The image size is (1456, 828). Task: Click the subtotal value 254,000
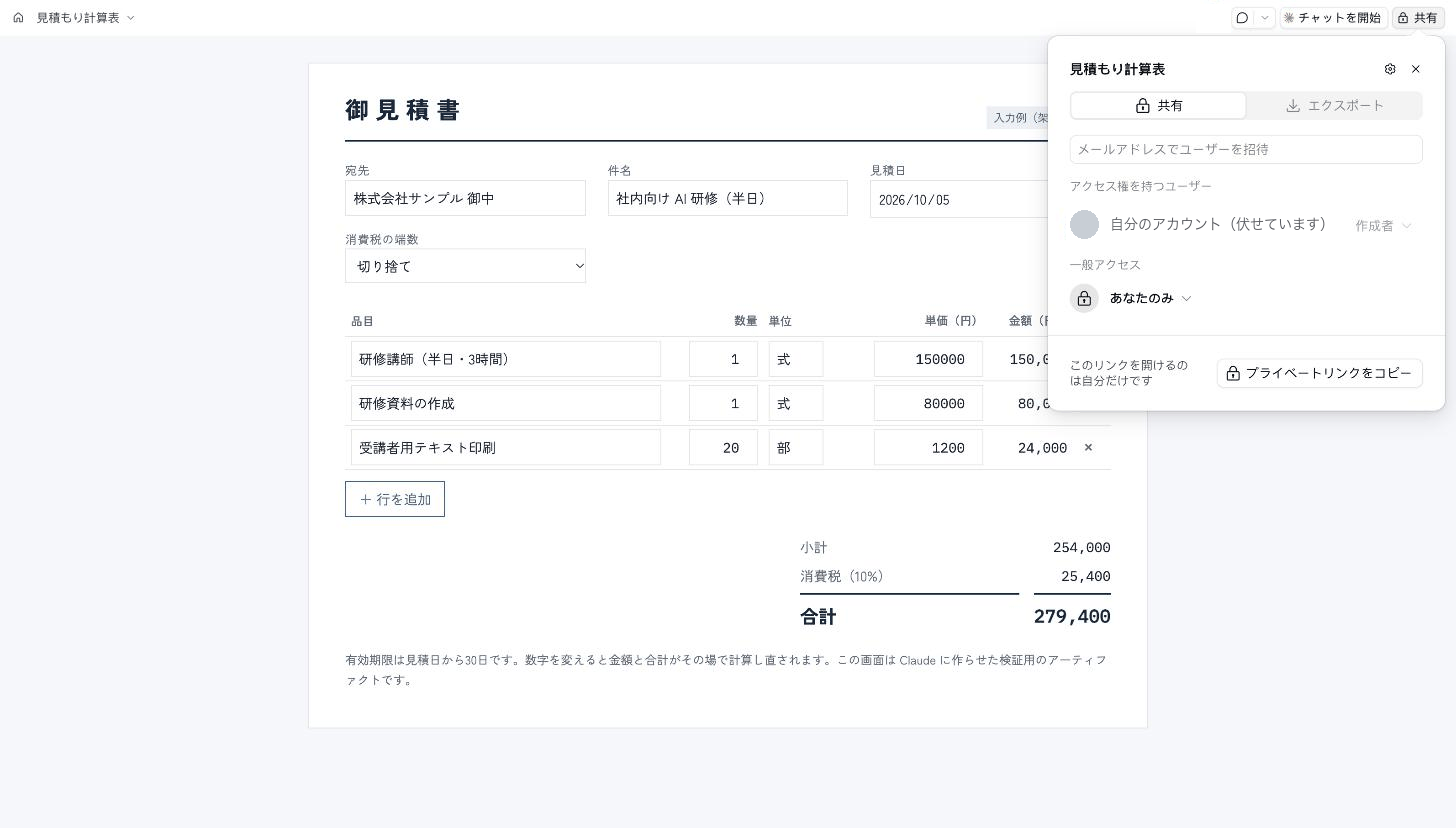click(x=1082, y=548)
